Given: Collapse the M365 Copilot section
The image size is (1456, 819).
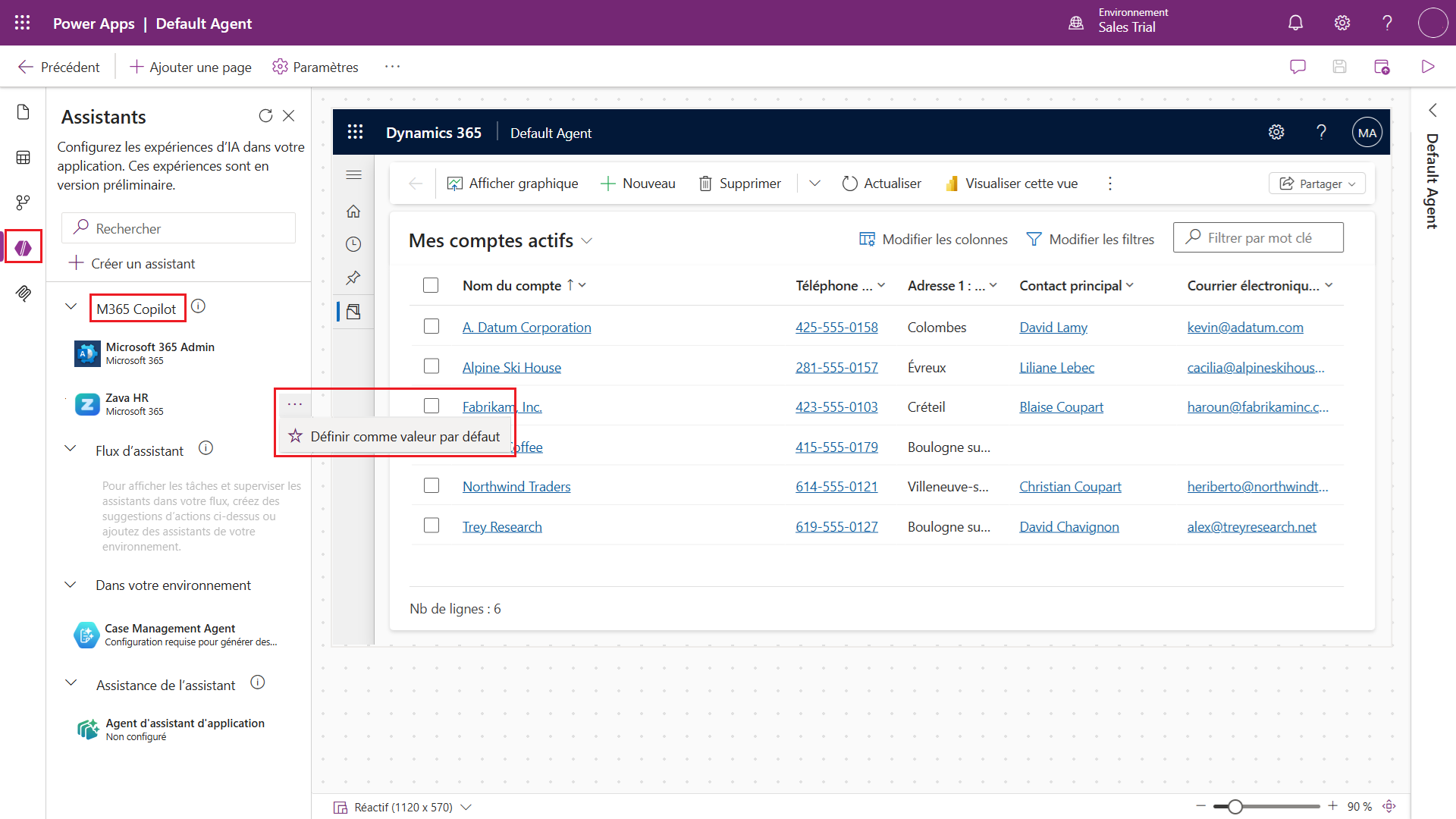Looking at the screenshot, I should click(71, 307).
